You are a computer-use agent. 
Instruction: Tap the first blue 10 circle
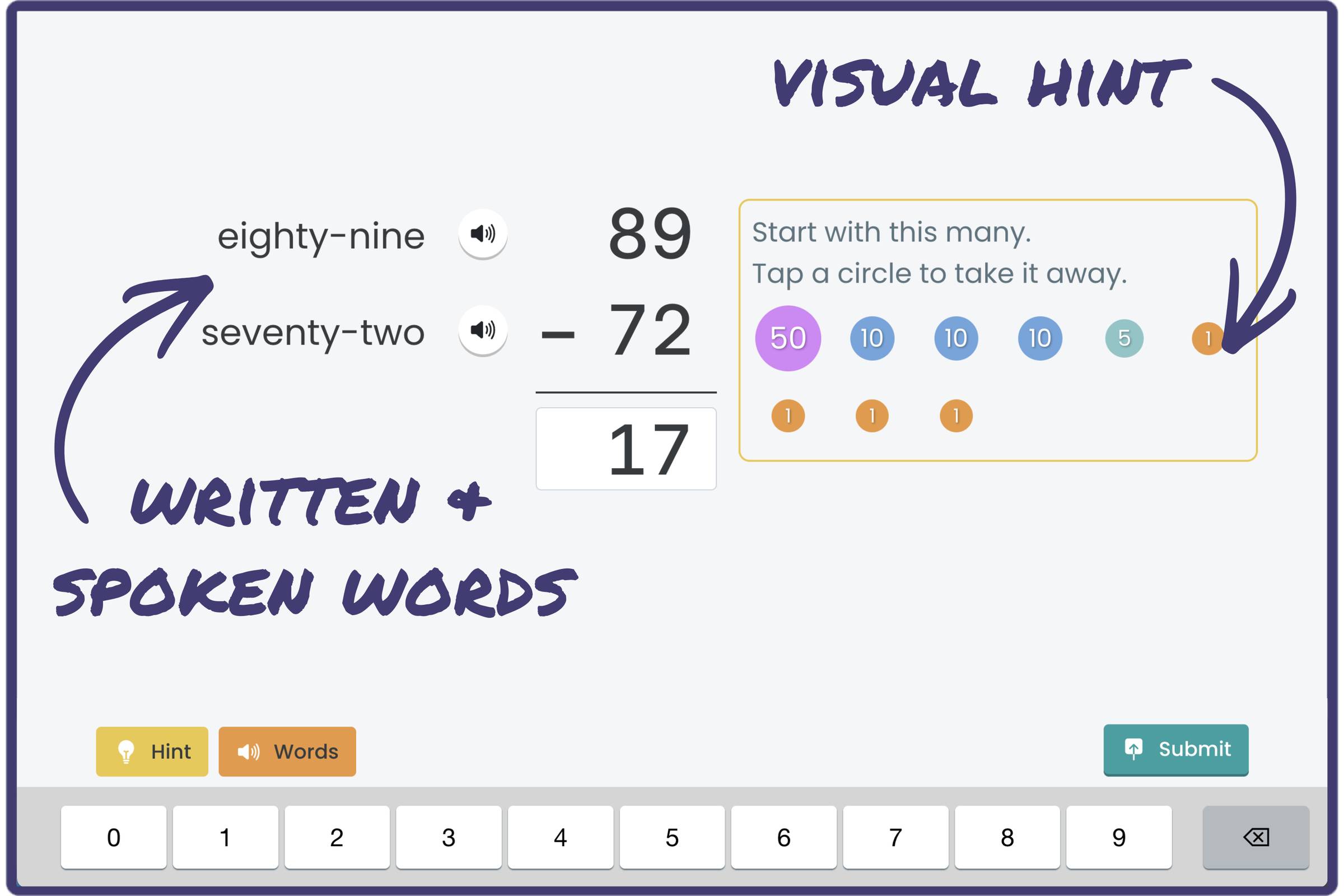[x=871, y=338]
